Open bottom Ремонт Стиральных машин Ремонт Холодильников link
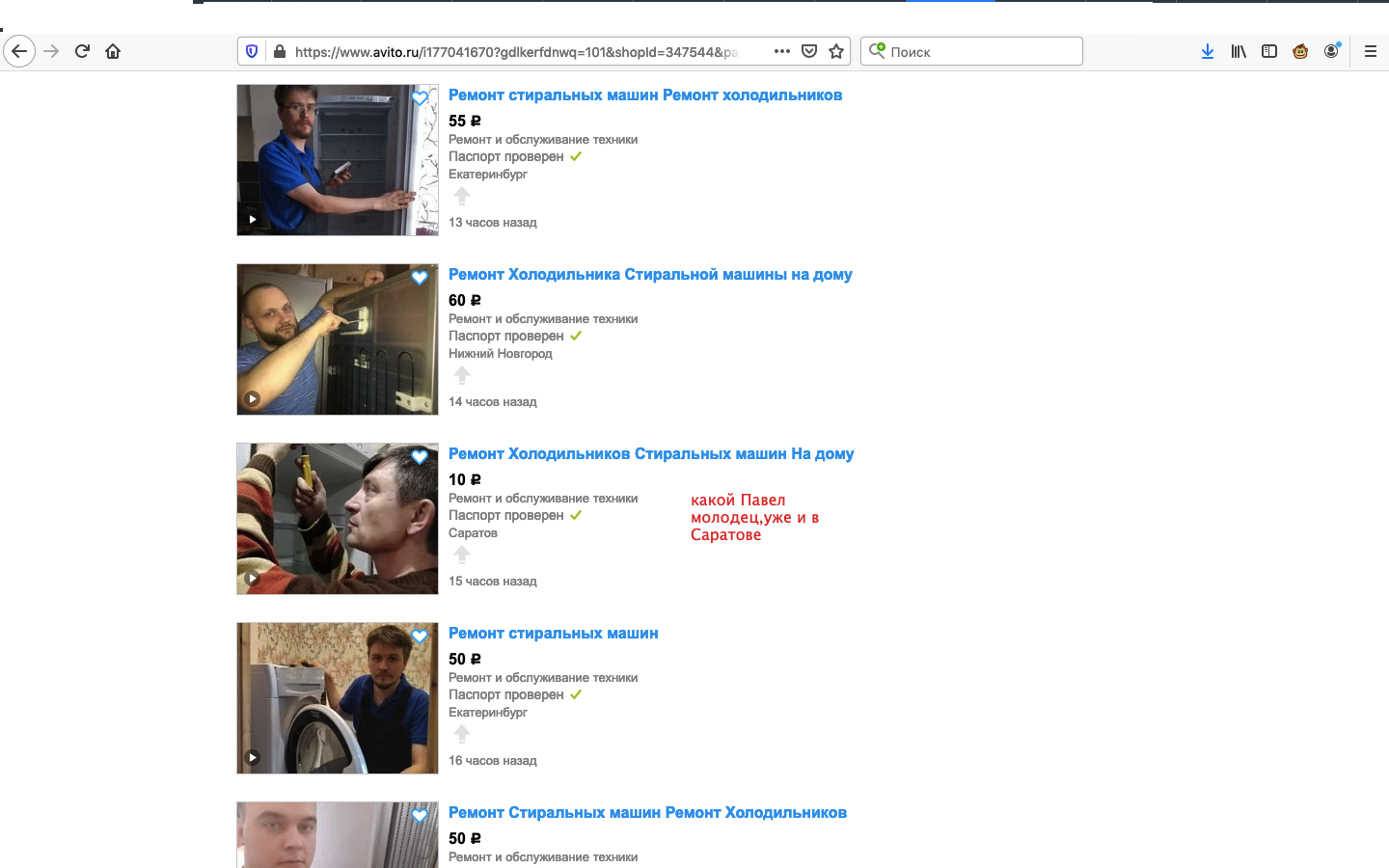 coord(647,812)
